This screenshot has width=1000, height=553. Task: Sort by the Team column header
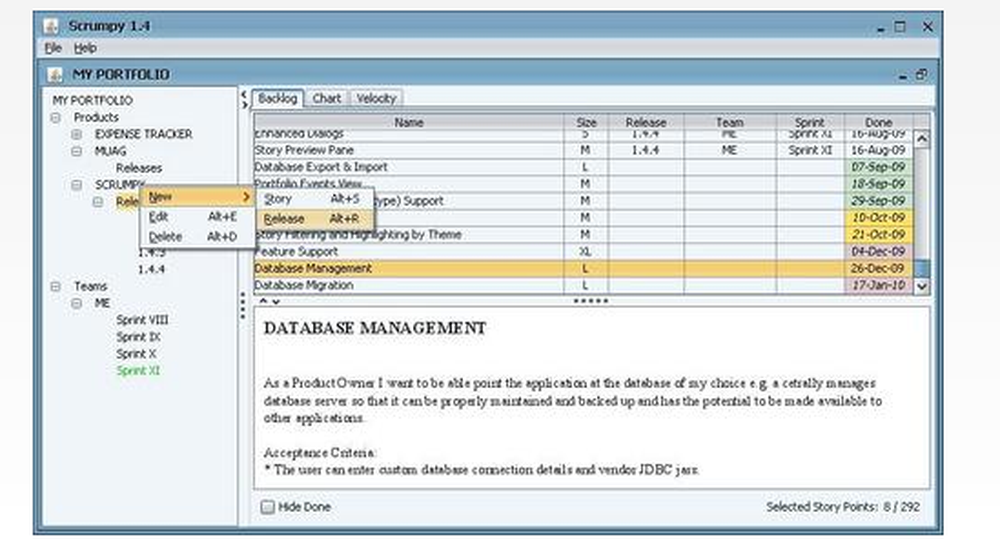tap(730, 122)
